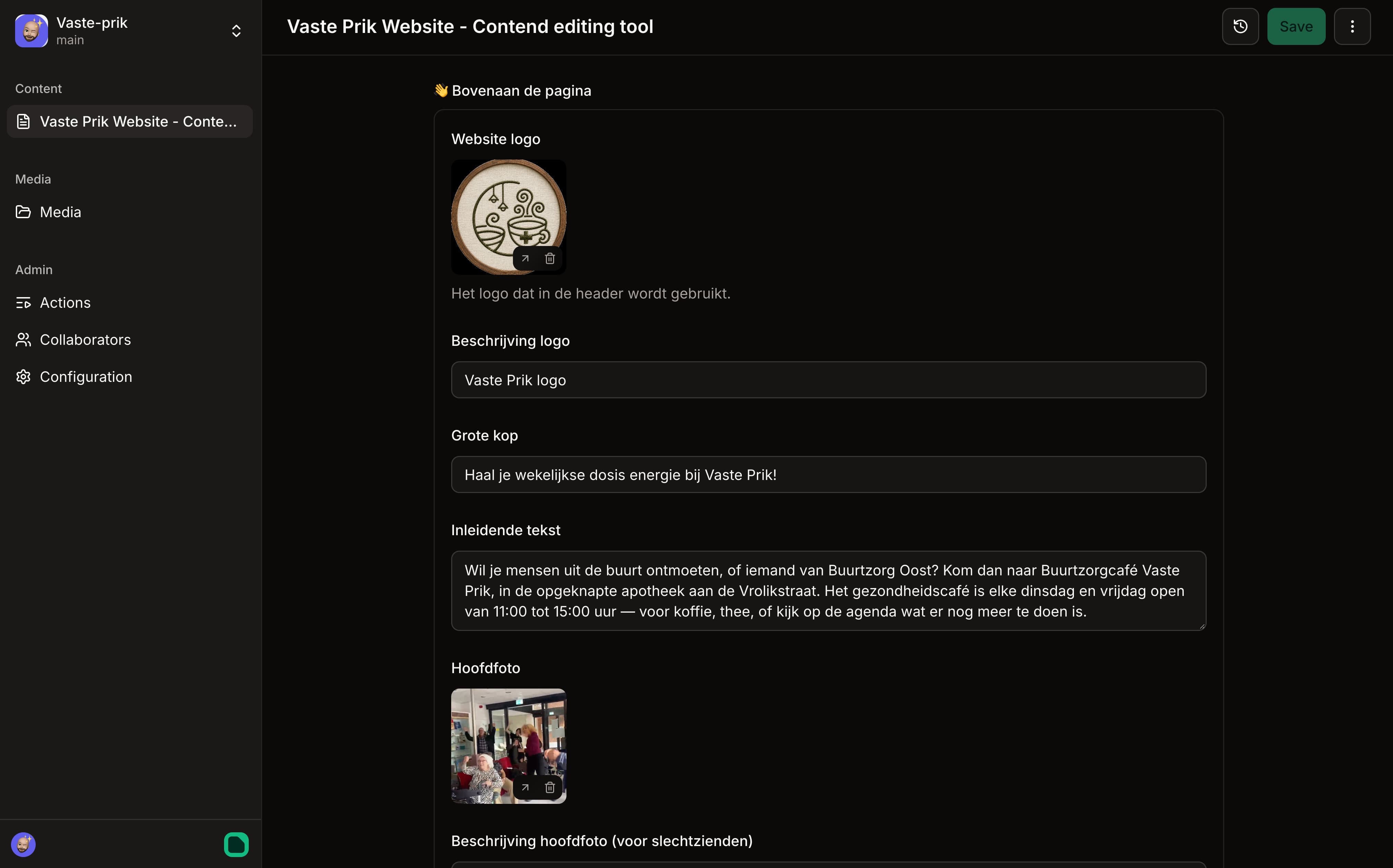Open the Website logo image in new view
This screenshot has width=1393, height=868.
525,259
